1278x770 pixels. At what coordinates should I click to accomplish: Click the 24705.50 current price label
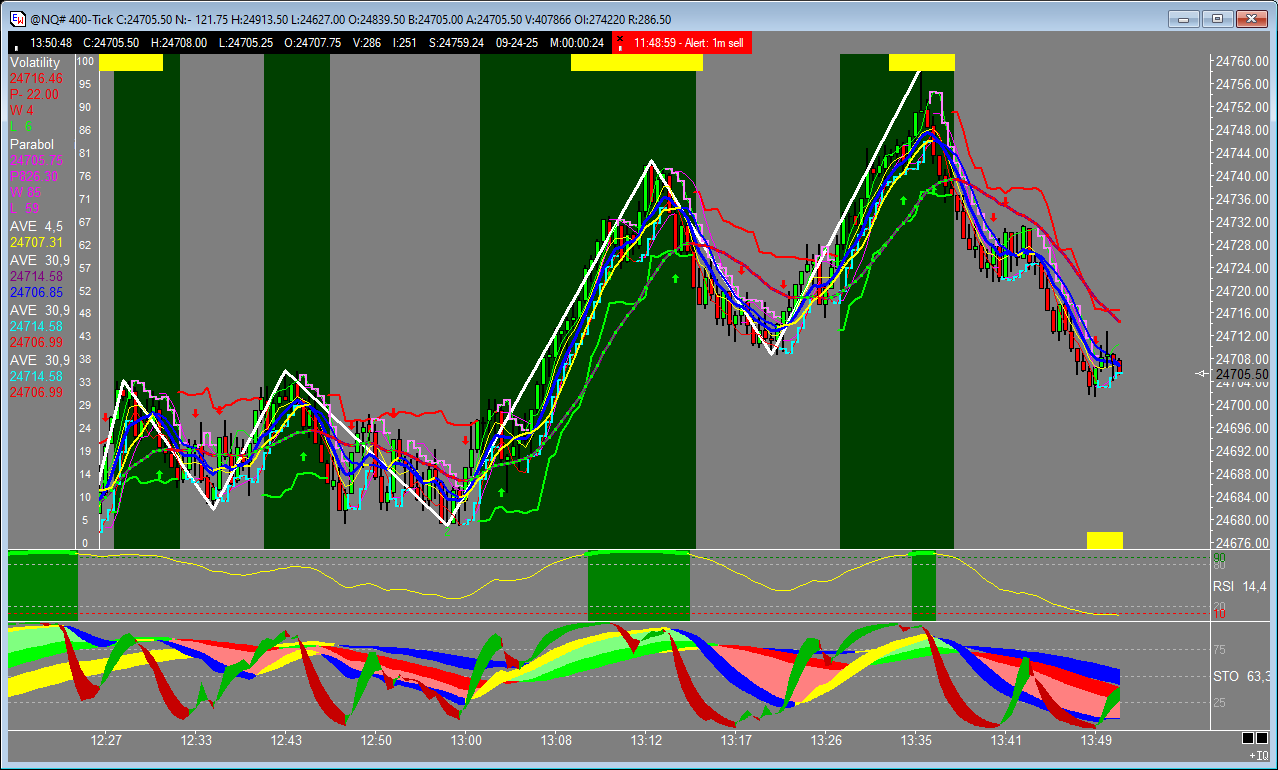click(1241, 374)
